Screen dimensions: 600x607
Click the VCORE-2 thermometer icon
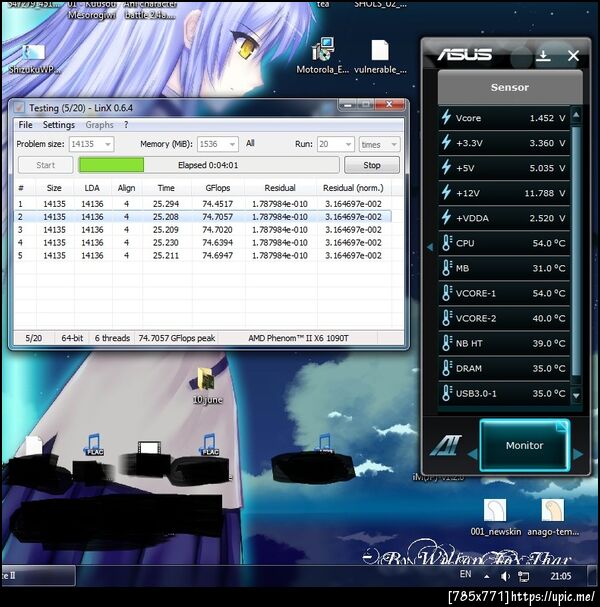[447, 318]
